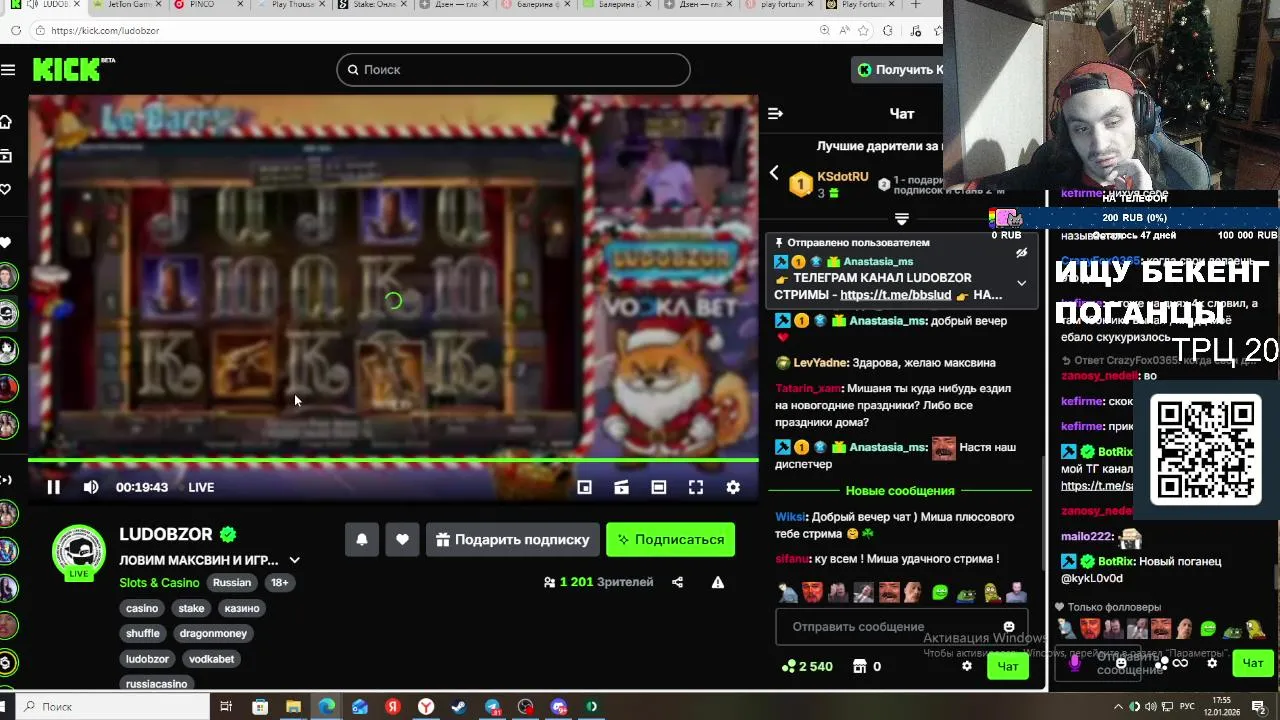Open the t.me/bbslud Telegram link
The width and height of the screenshot is (1280, 720).
point(895,295)
